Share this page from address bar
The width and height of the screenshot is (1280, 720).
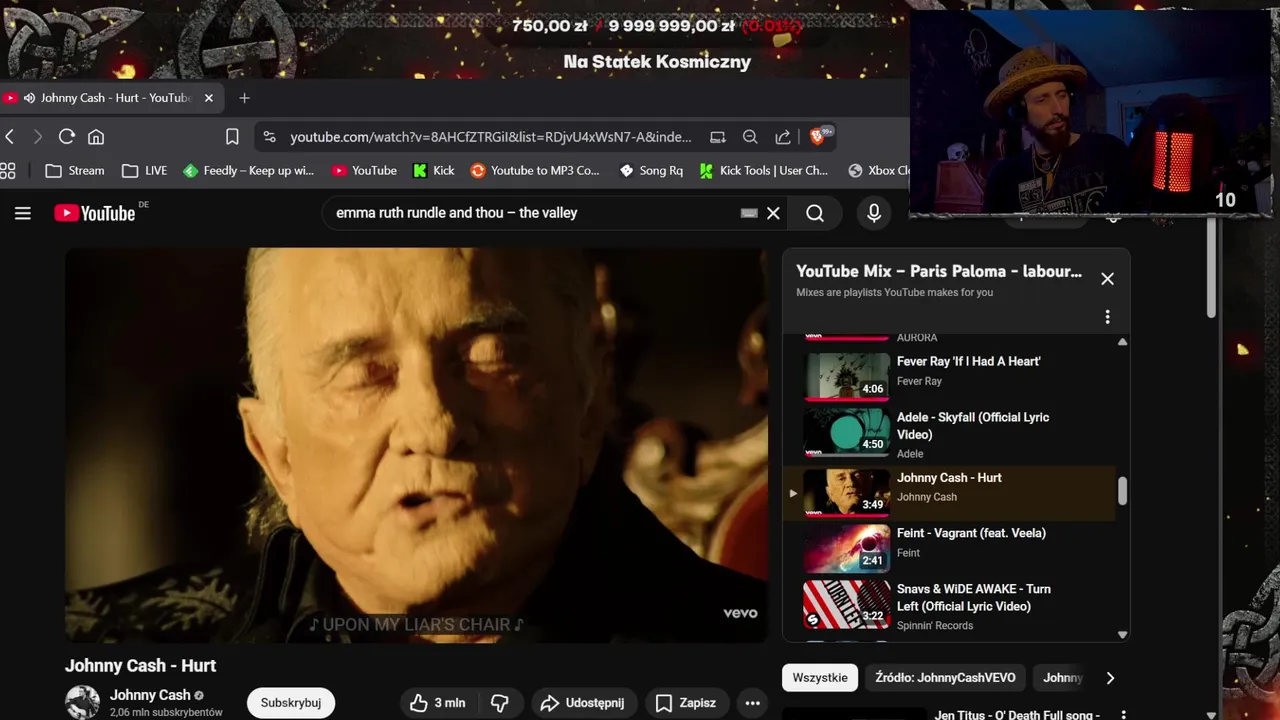783,137
